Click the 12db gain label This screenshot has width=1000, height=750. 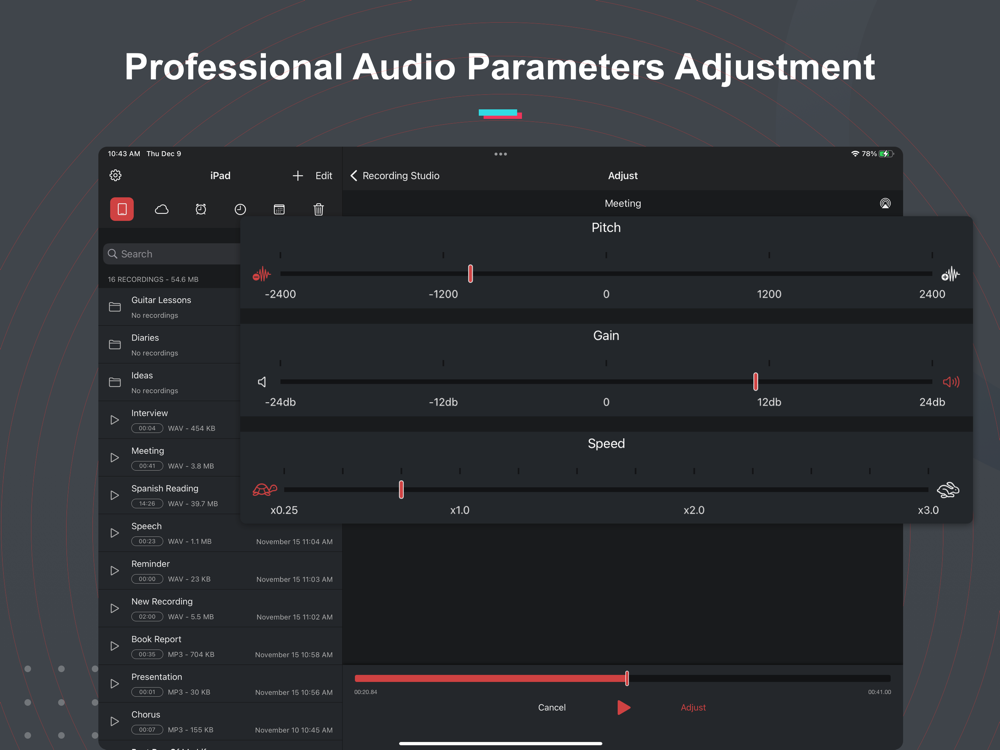click(769, 402)
